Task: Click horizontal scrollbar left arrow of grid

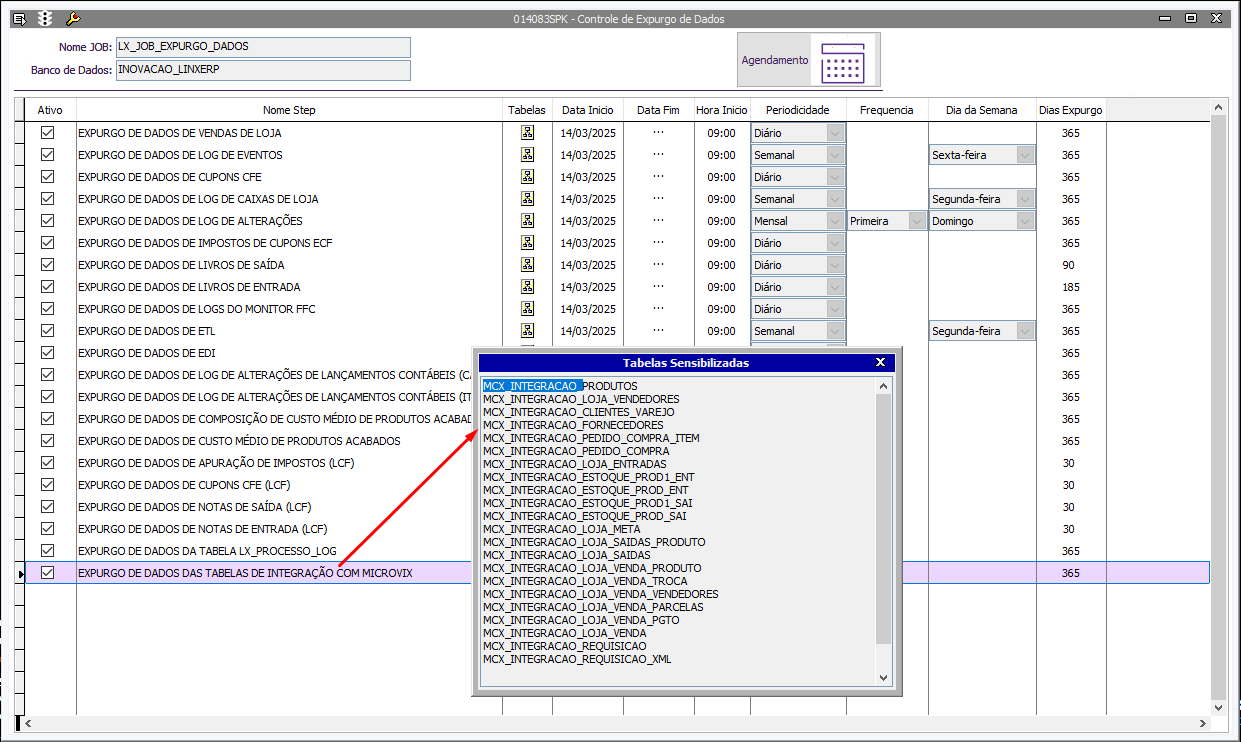Action: point(27,722)
